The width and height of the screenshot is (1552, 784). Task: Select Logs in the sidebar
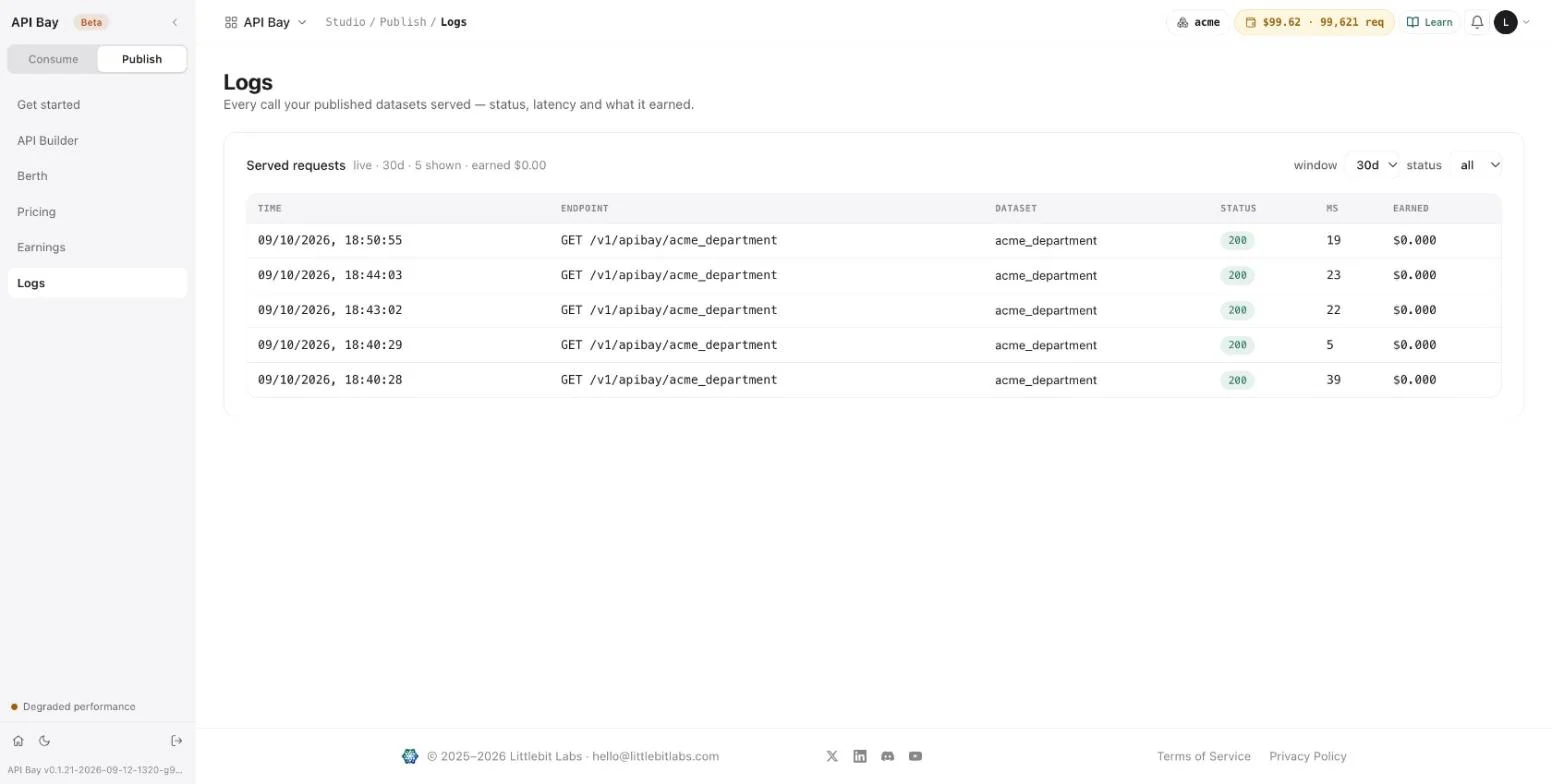(97, 283)
